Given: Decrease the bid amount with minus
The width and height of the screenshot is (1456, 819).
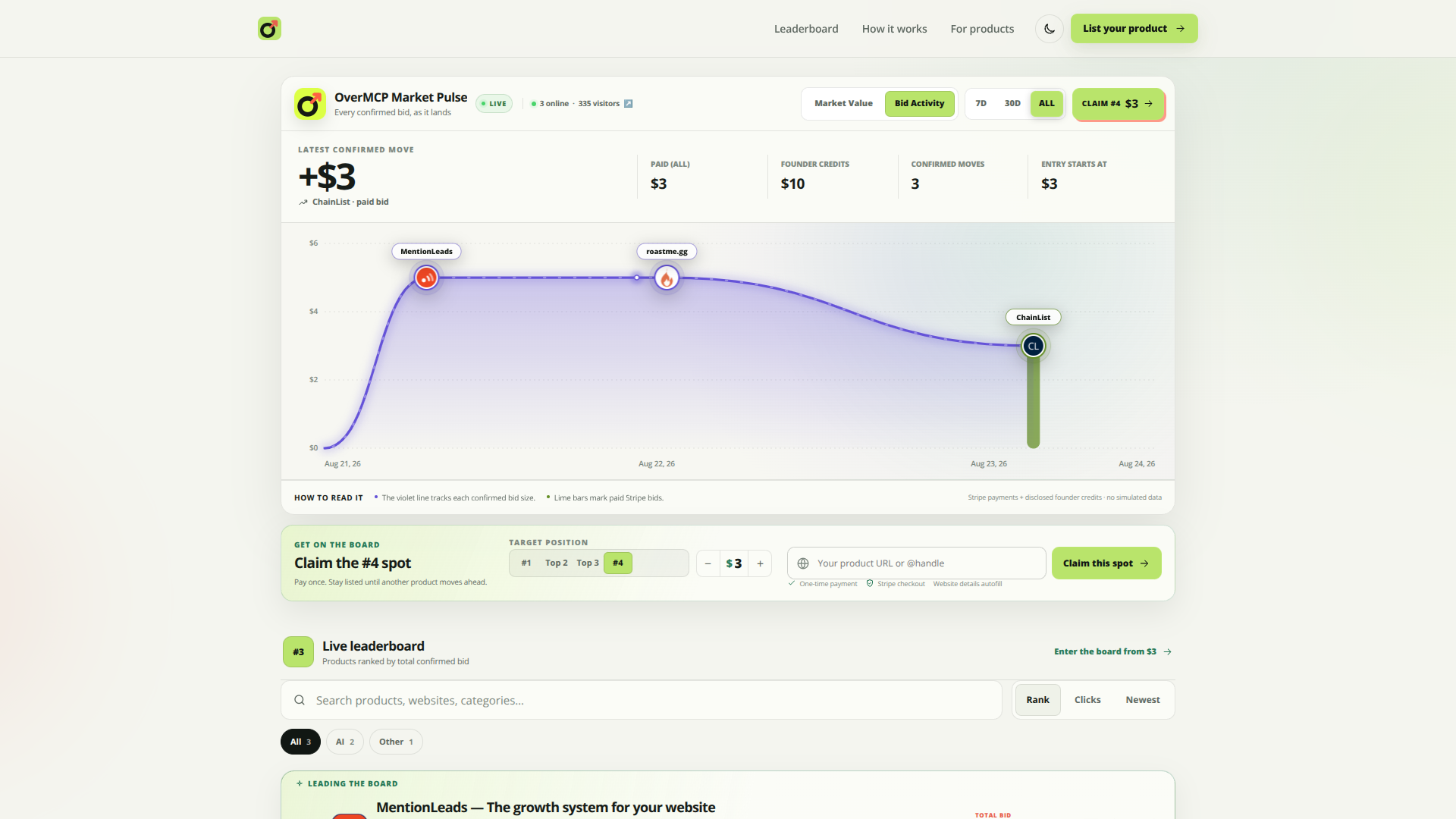Looking at the screenshot, I should point(708,563).
